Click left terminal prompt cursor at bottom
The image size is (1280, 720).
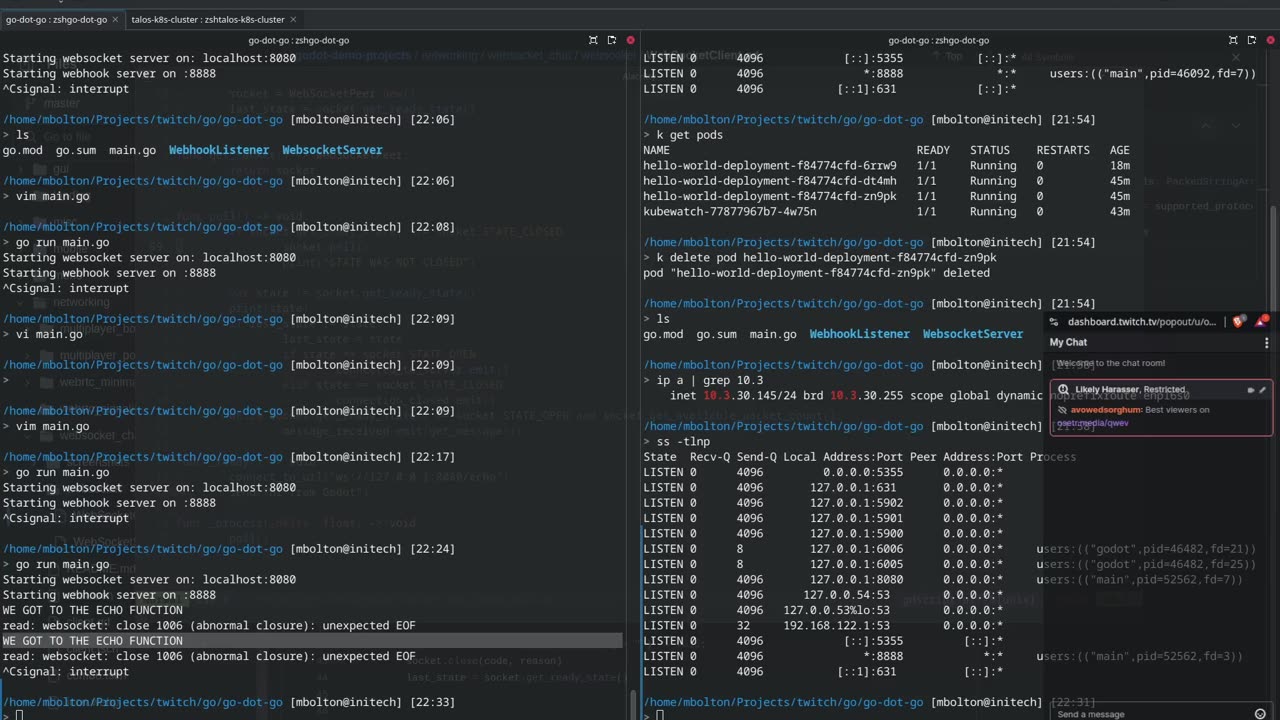coord(19,715)
